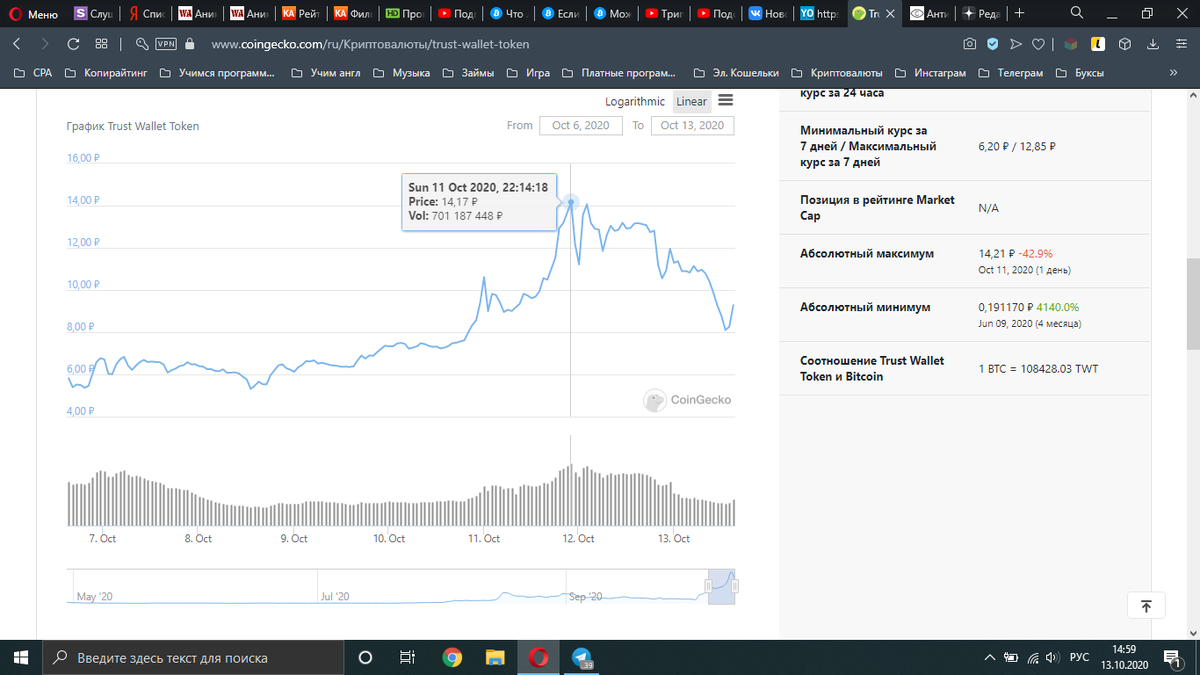
Task: Switch chart to Linear scale
Action: pos(691,101)
